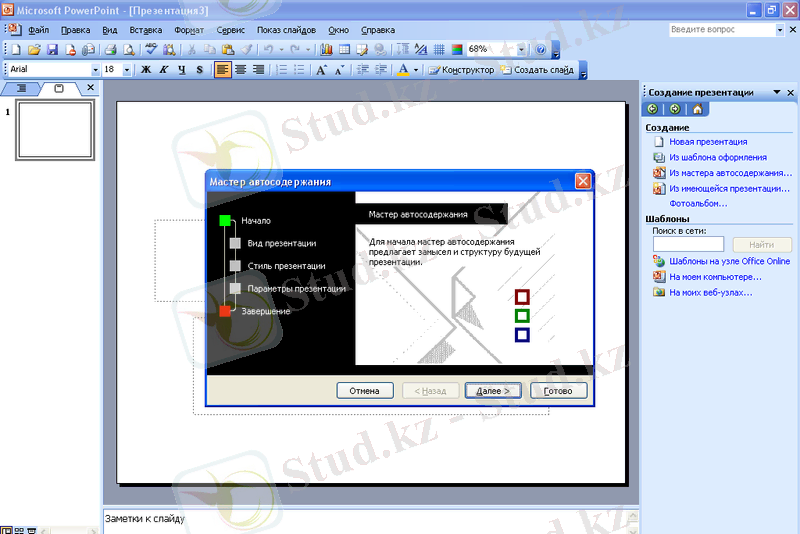
Task: Click the Help question mark icon
Action: [541, 49]
